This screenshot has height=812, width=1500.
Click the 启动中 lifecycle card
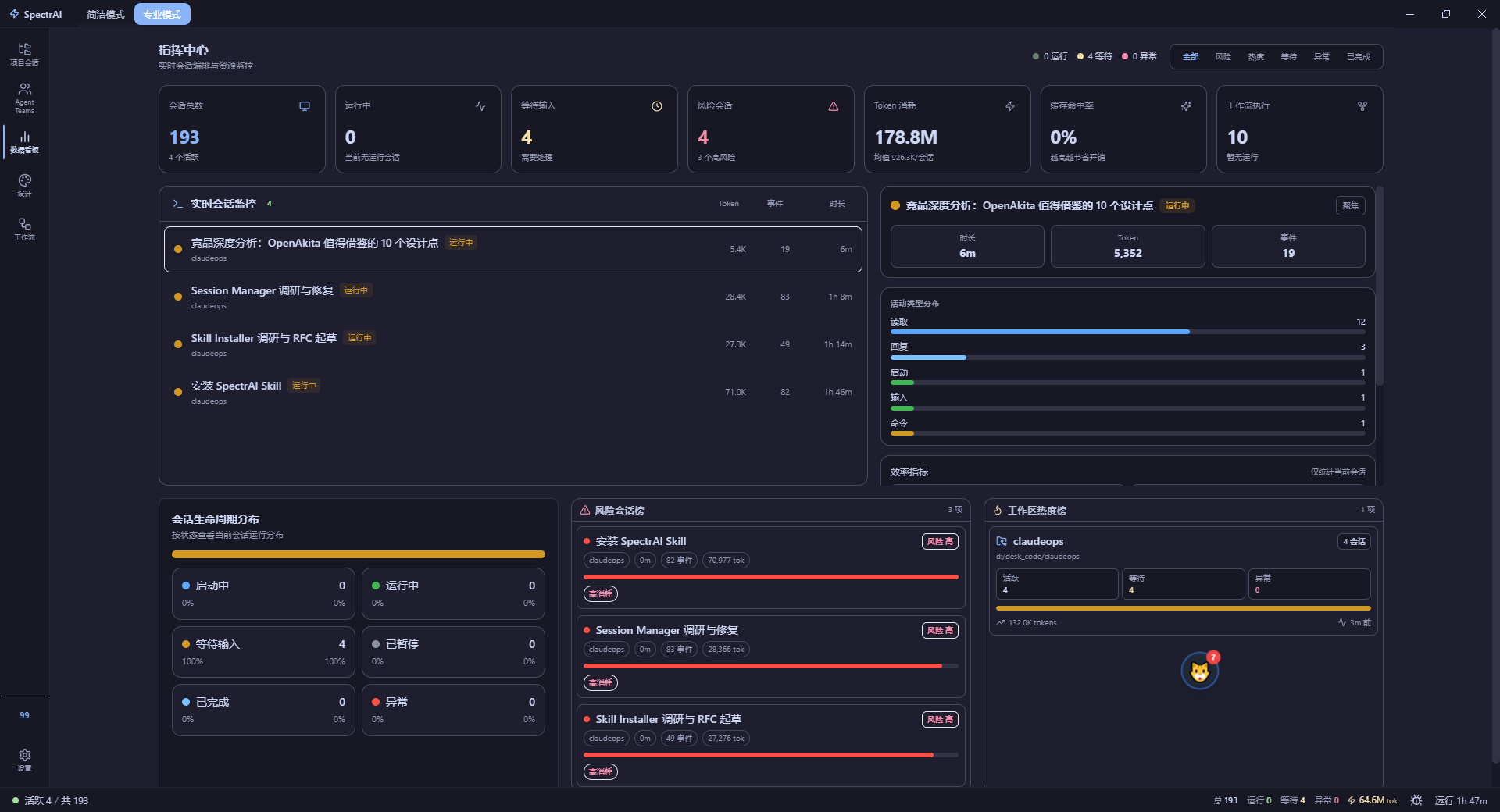click(263, 593)
